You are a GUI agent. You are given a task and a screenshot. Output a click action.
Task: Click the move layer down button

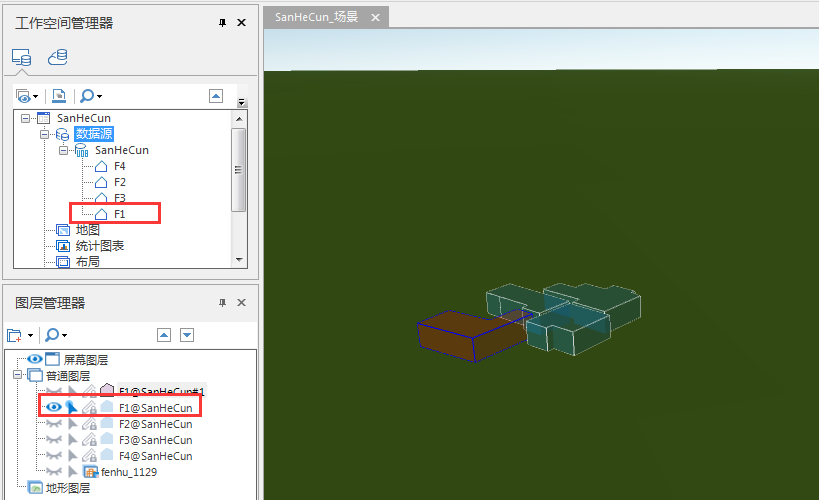click(x=187, y=335)
